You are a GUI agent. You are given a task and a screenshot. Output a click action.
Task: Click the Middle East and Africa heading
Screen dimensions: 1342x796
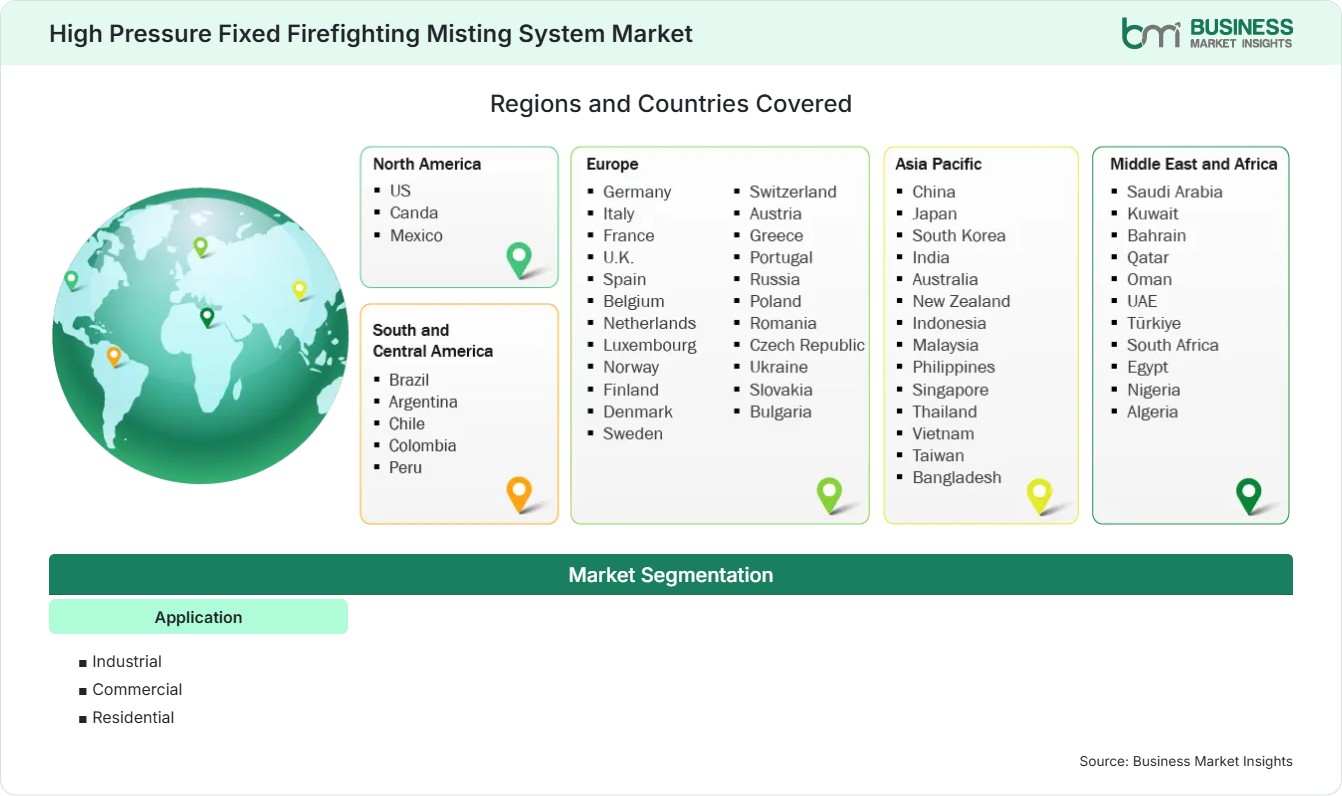(1194, 164)
